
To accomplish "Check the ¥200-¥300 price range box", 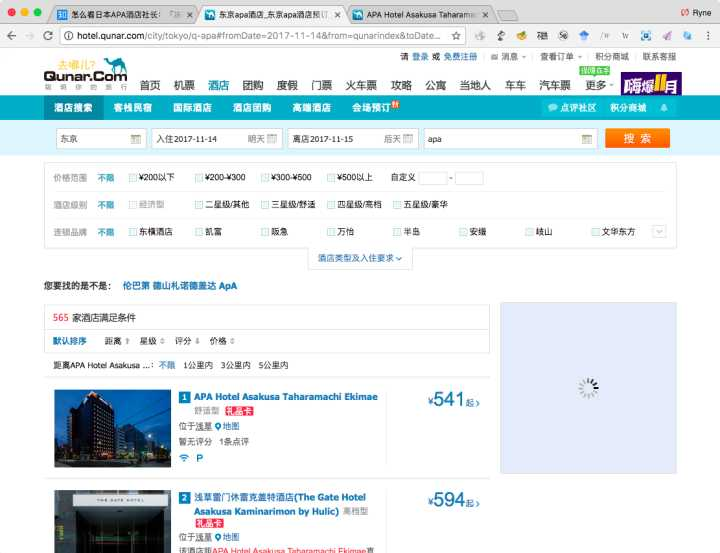I will point(200,178).
